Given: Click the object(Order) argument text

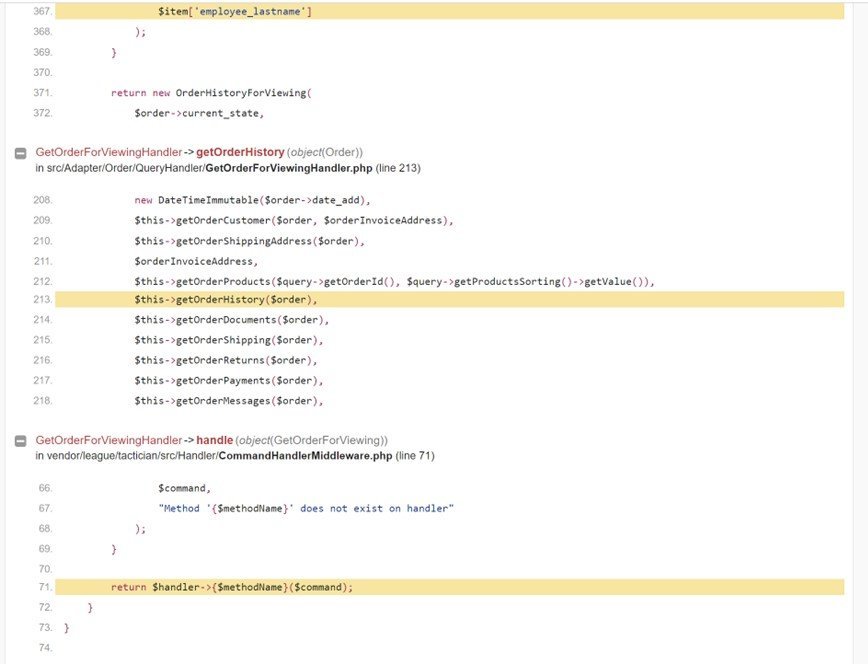Looking at the screenshot, I should pos(325,152).
